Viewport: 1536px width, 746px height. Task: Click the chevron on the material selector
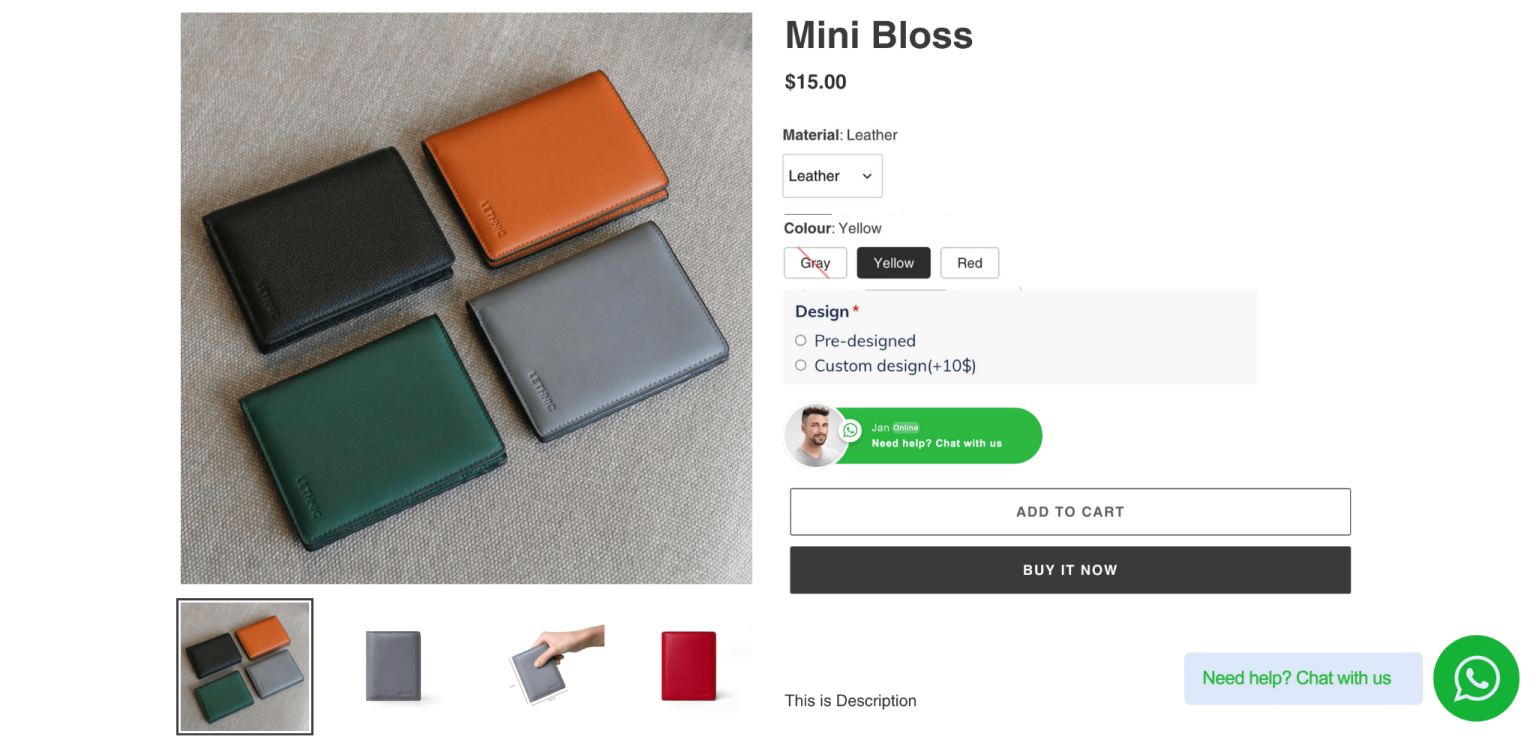click(867, 175)
